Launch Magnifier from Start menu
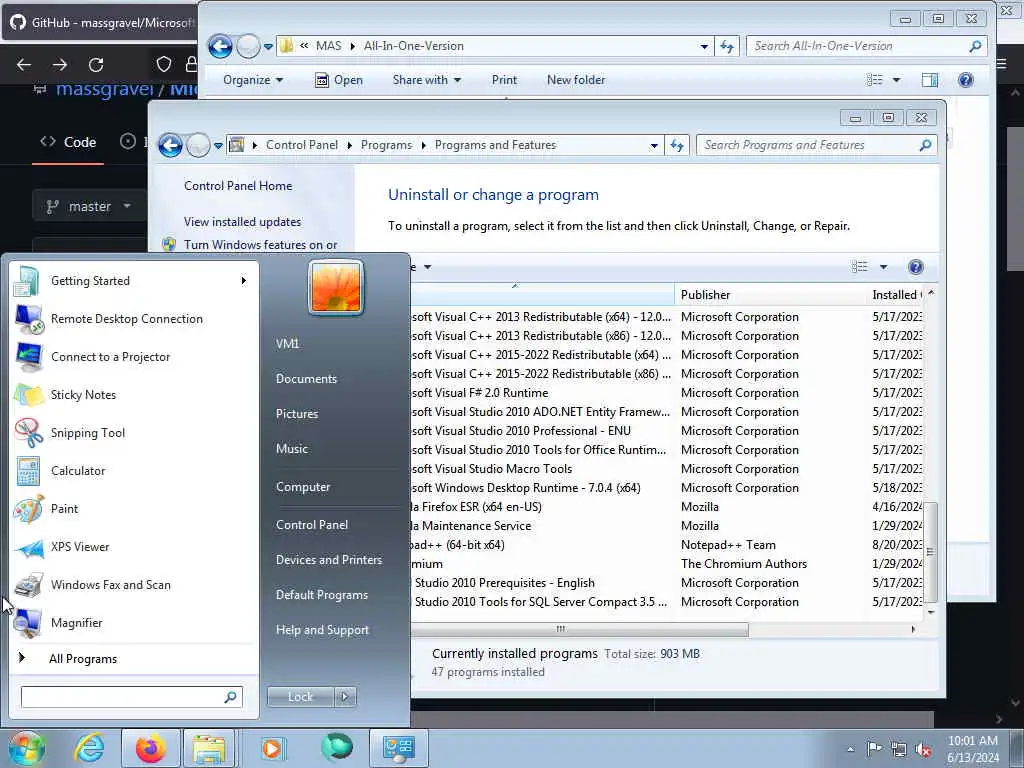Viewport: 1024px width, 768px height. (76, 622)
